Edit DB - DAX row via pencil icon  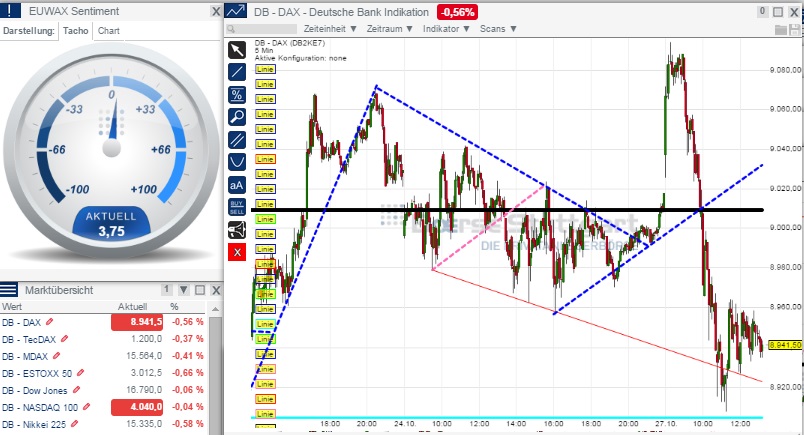tap(49, 322)
